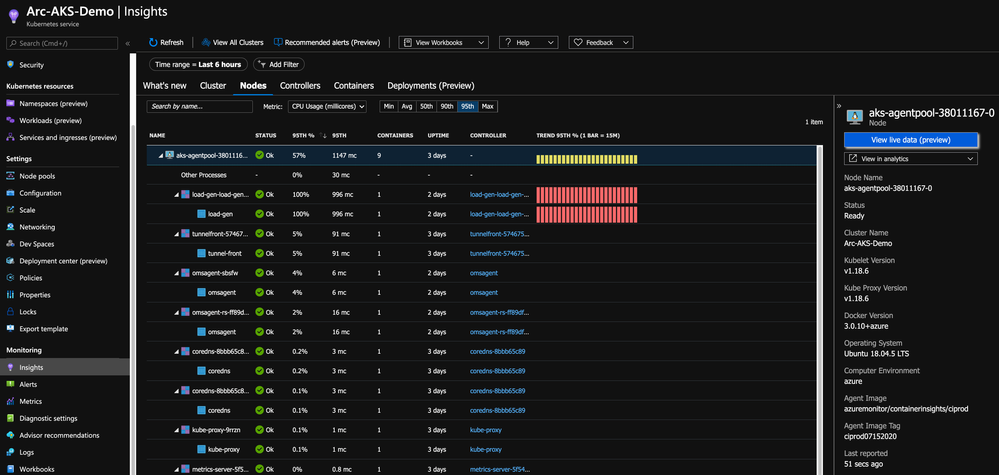
Task: Click the Networking icon
Action: [x=10, y=227]
